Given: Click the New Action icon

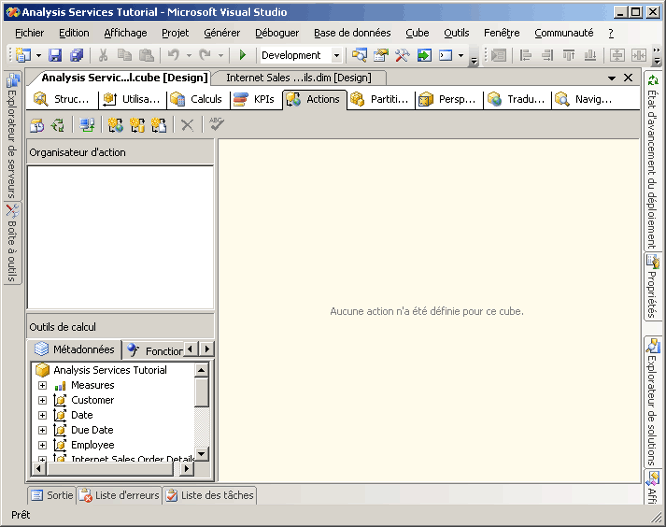Looking at the screenshot, I should [116, 125].
